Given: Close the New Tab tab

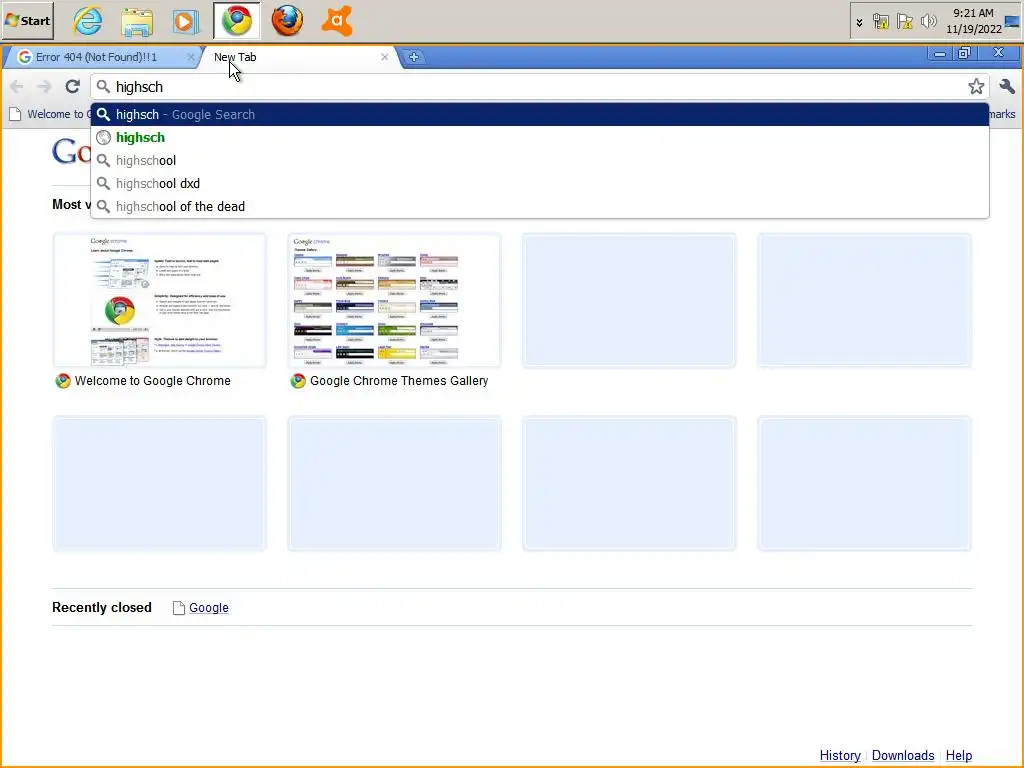Looking at the screenshot, I should pyautogui.click(x=385, y=57).
